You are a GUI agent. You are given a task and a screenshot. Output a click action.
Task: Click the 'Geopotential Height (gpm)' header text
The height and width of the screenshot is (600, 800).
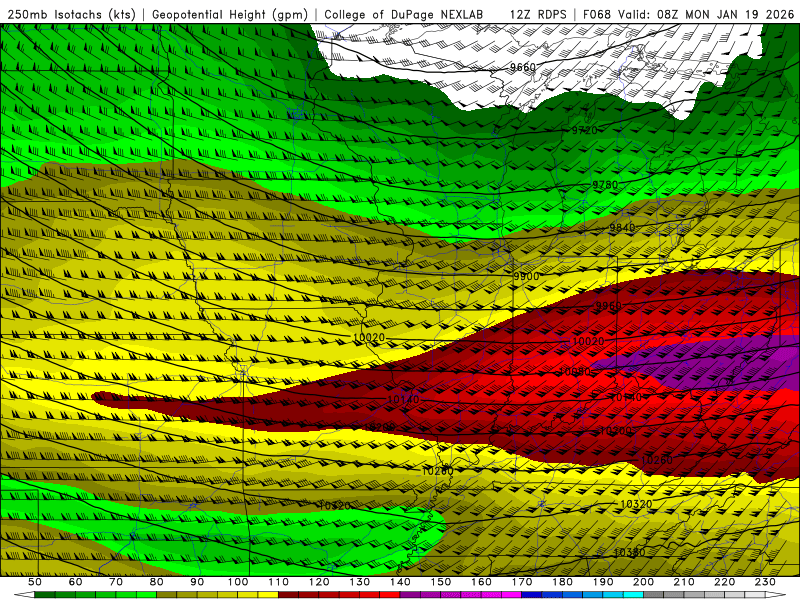coord(230,14)
